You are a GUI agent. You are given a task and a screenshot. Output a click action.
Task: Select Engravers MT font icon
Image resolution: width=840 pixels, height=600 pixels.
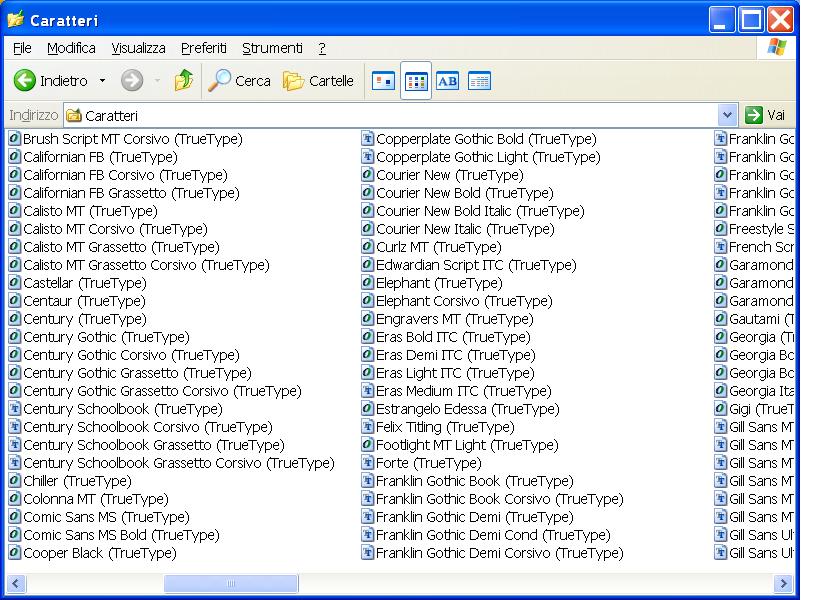pyautogui.click(x=368, y=319)
